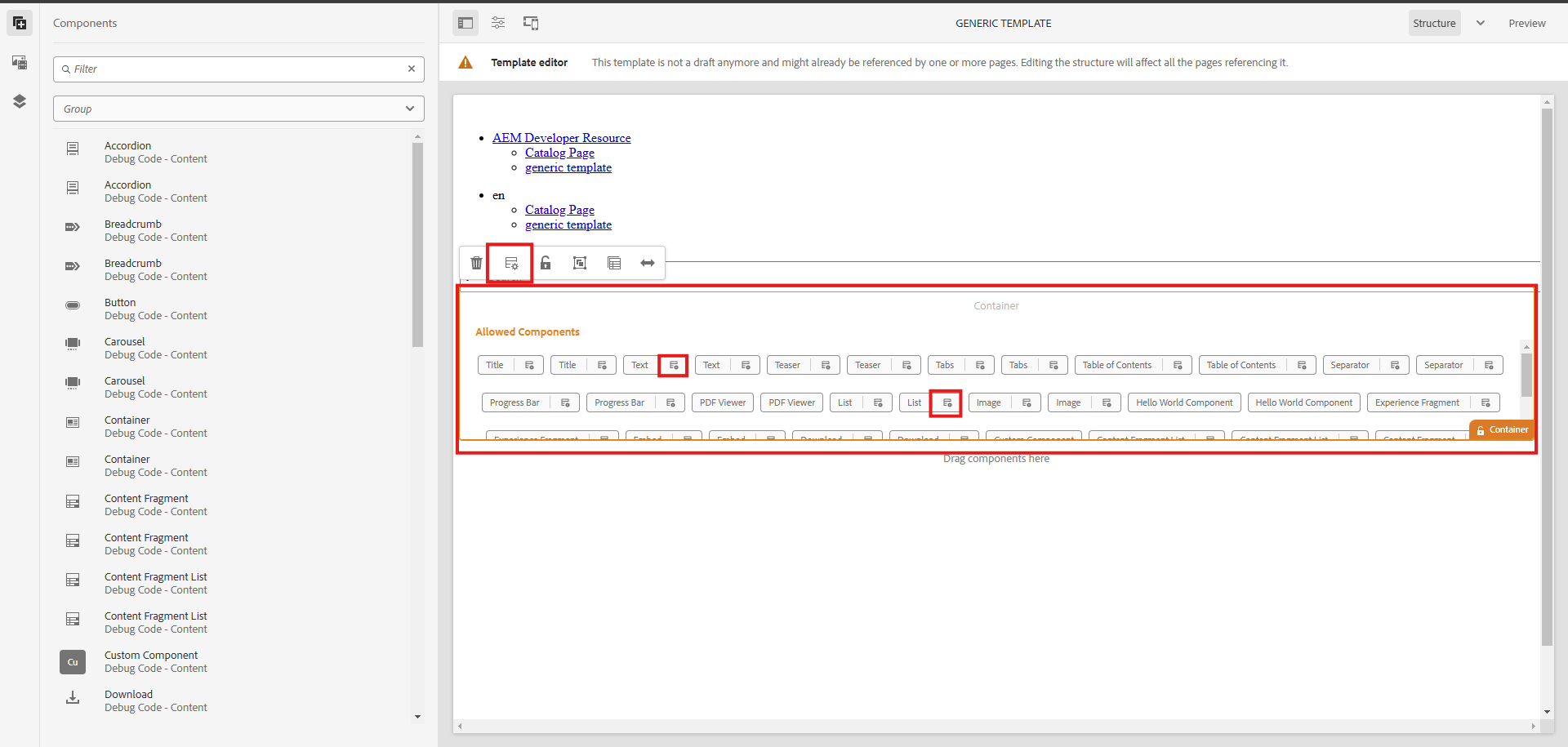Viewport: 1568px width, 747px height.
Task: Clear the component filter with X
Action: (412, 69)
